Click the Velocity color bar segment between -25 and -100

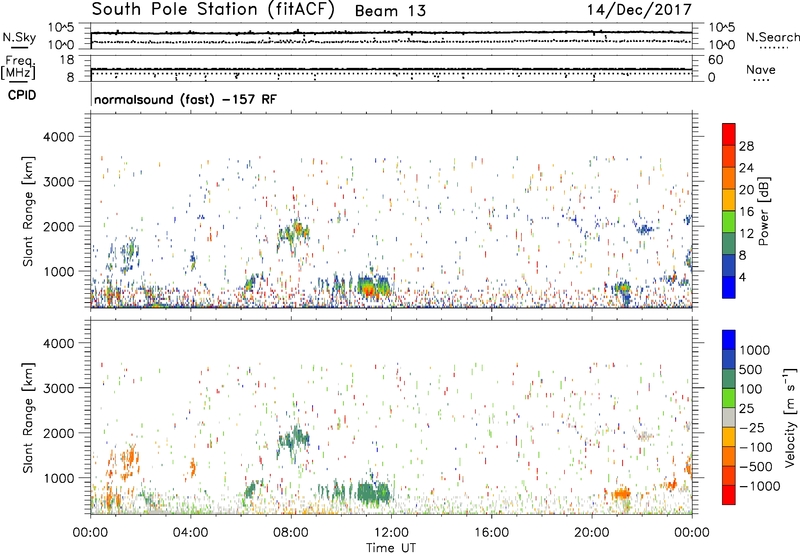coord(729,437)
